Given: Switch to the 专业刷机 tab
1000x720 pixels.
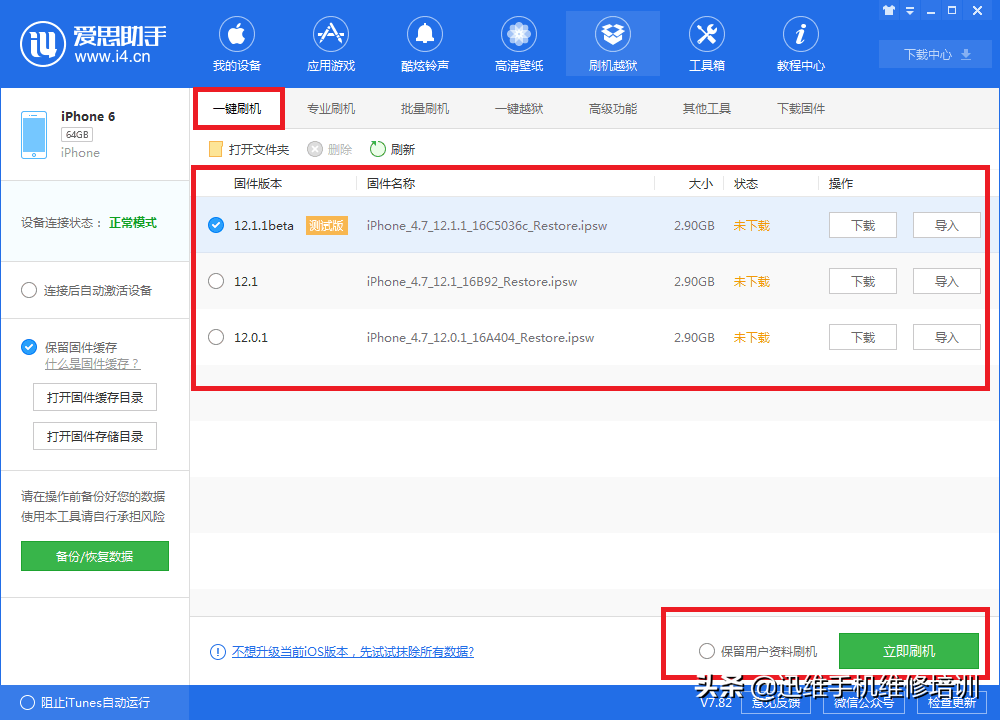Looking at the screenshot, I should click(x=331, y=108).
